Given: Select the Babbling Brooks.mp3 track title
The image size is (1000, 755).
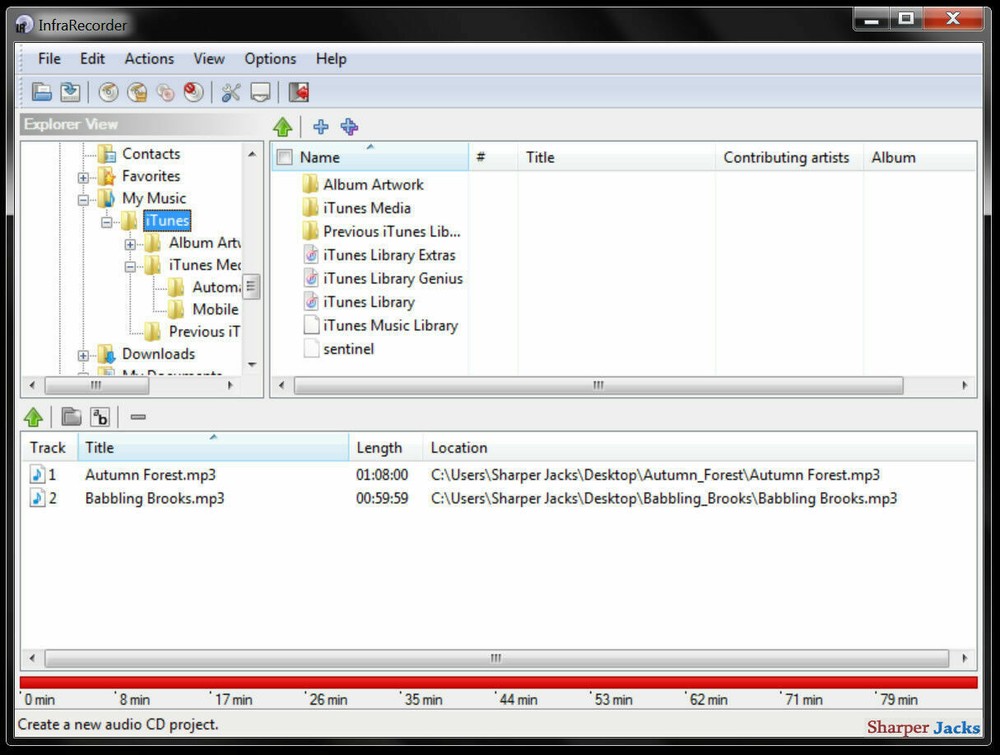Looking at the screenshot, I should click(x=155, y=498).
